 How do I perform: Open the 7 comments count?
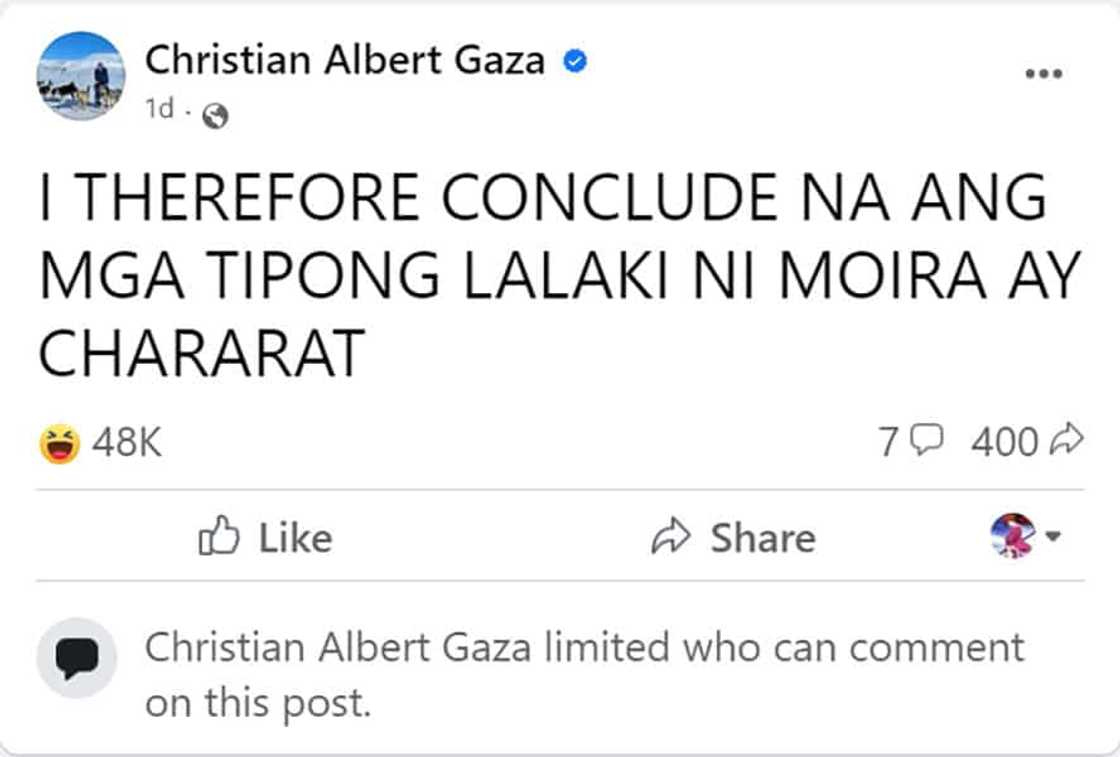point(888,440)
